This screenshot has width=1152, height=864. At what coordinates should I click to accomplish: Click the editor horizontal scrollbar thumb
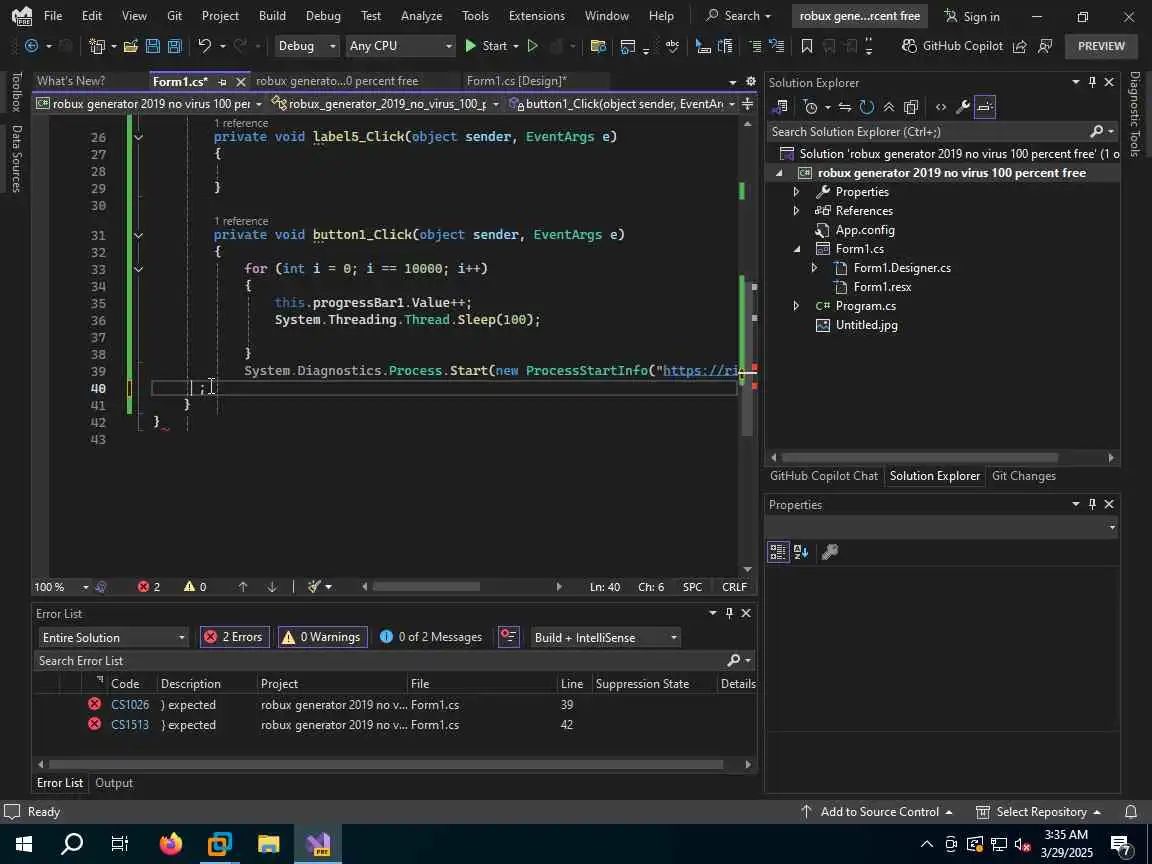(x=426, y=586)
